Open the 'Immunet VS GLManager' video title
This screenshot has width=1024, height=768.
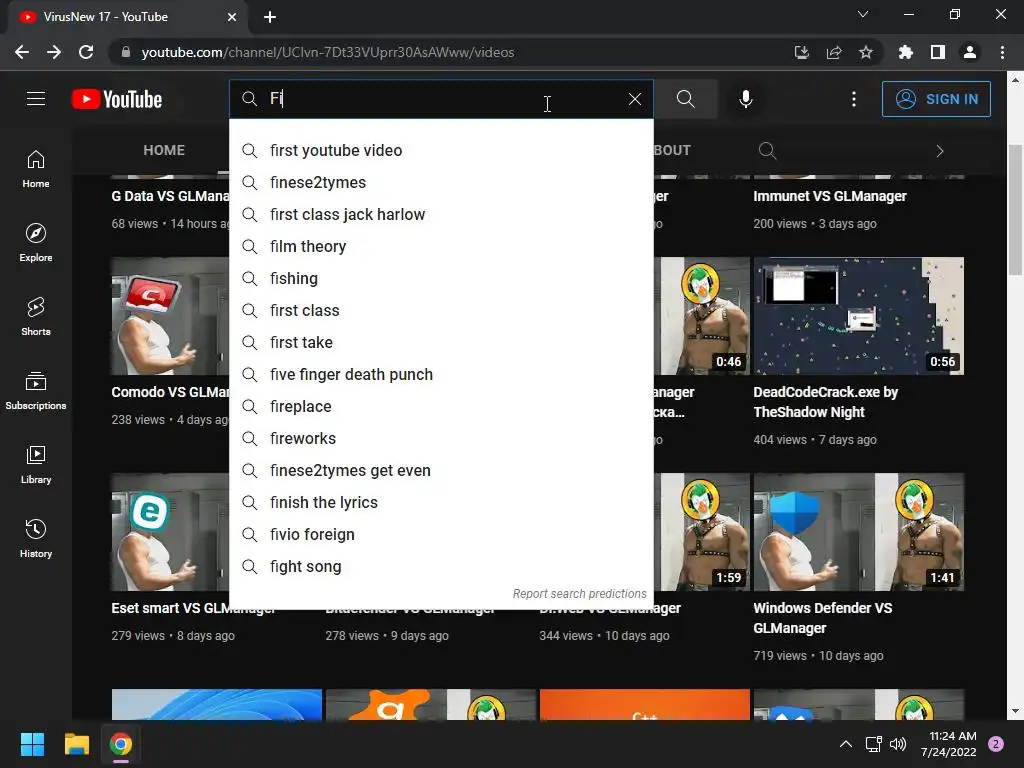point(829,196)
